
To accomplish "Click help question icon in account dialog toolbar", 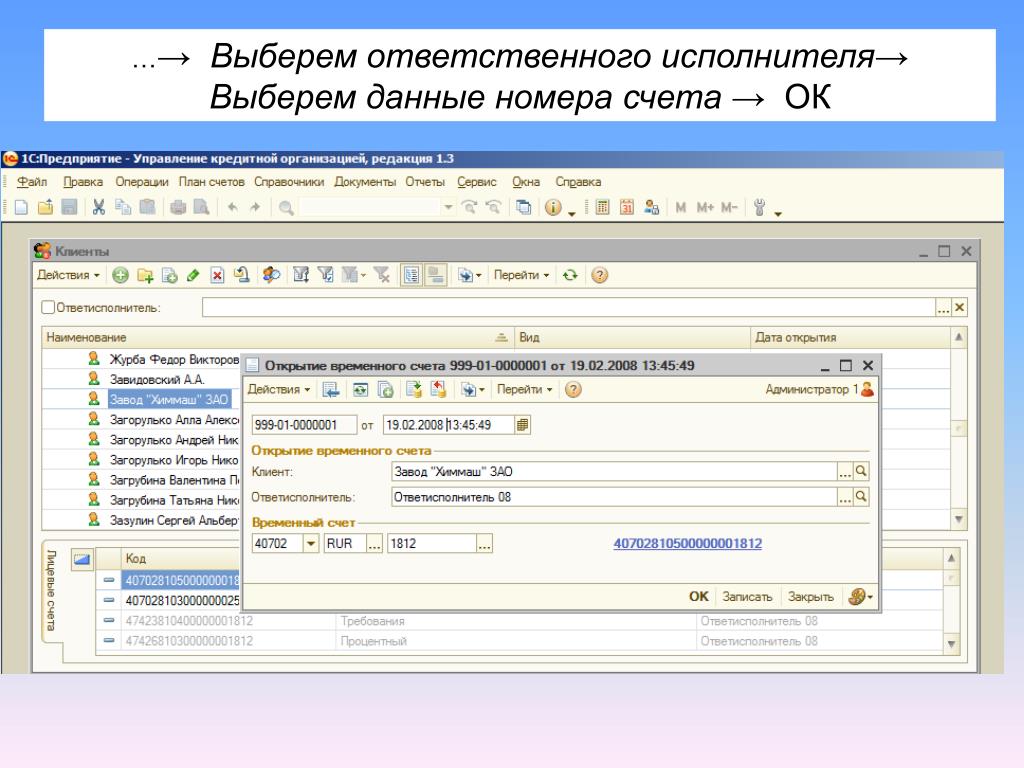I will (x=573, y=390).
